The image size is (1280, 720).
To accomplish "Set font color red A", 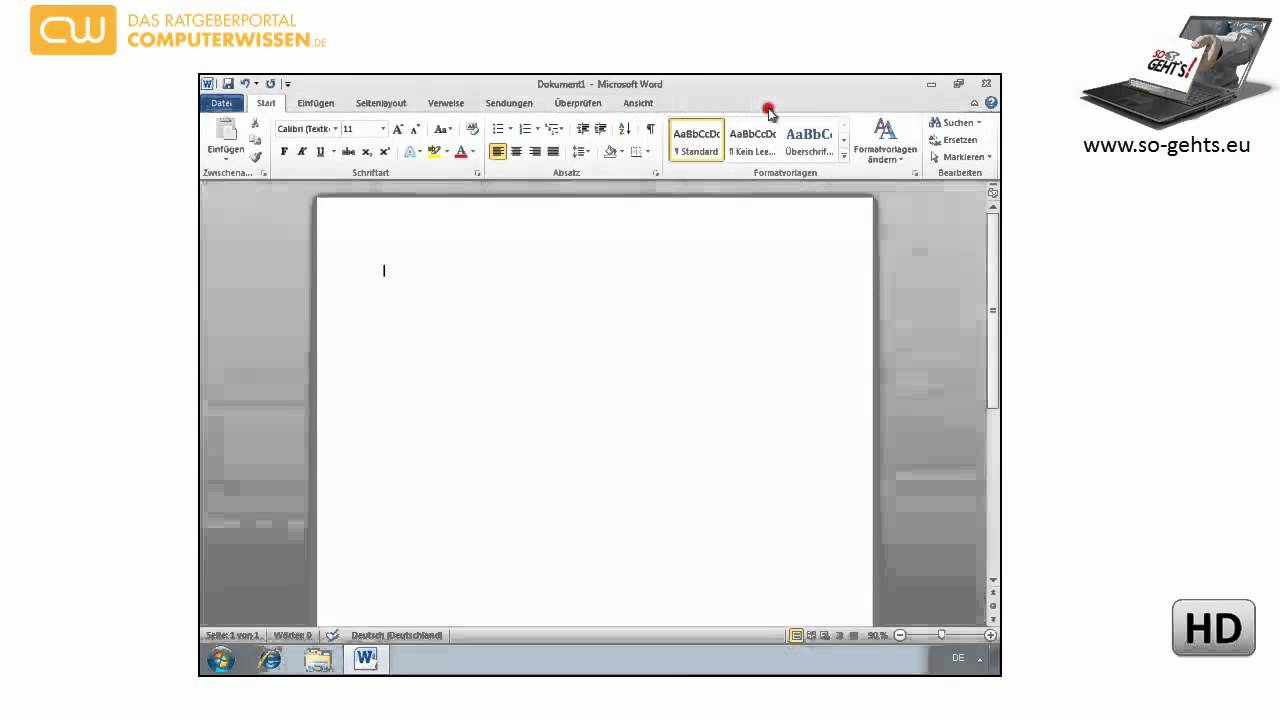I will click(461, 152).
